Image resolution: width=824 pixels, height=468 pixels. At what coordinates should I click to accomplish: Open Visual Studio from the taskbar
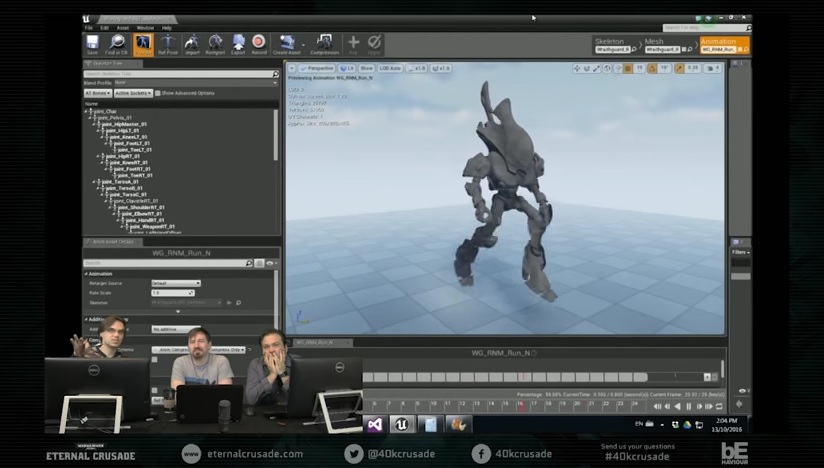pos(375,424)
